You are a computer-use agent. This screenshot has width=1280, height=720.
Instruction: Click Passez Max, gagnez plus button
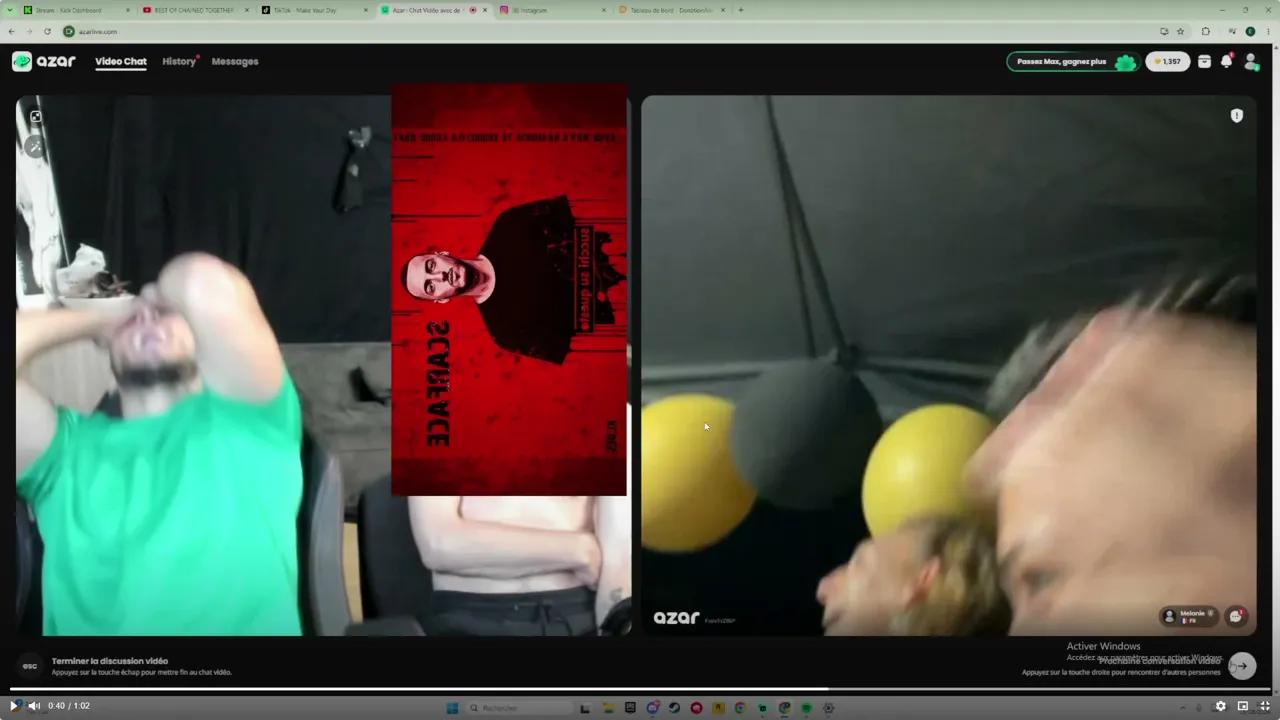click(x=1073, y=61)
